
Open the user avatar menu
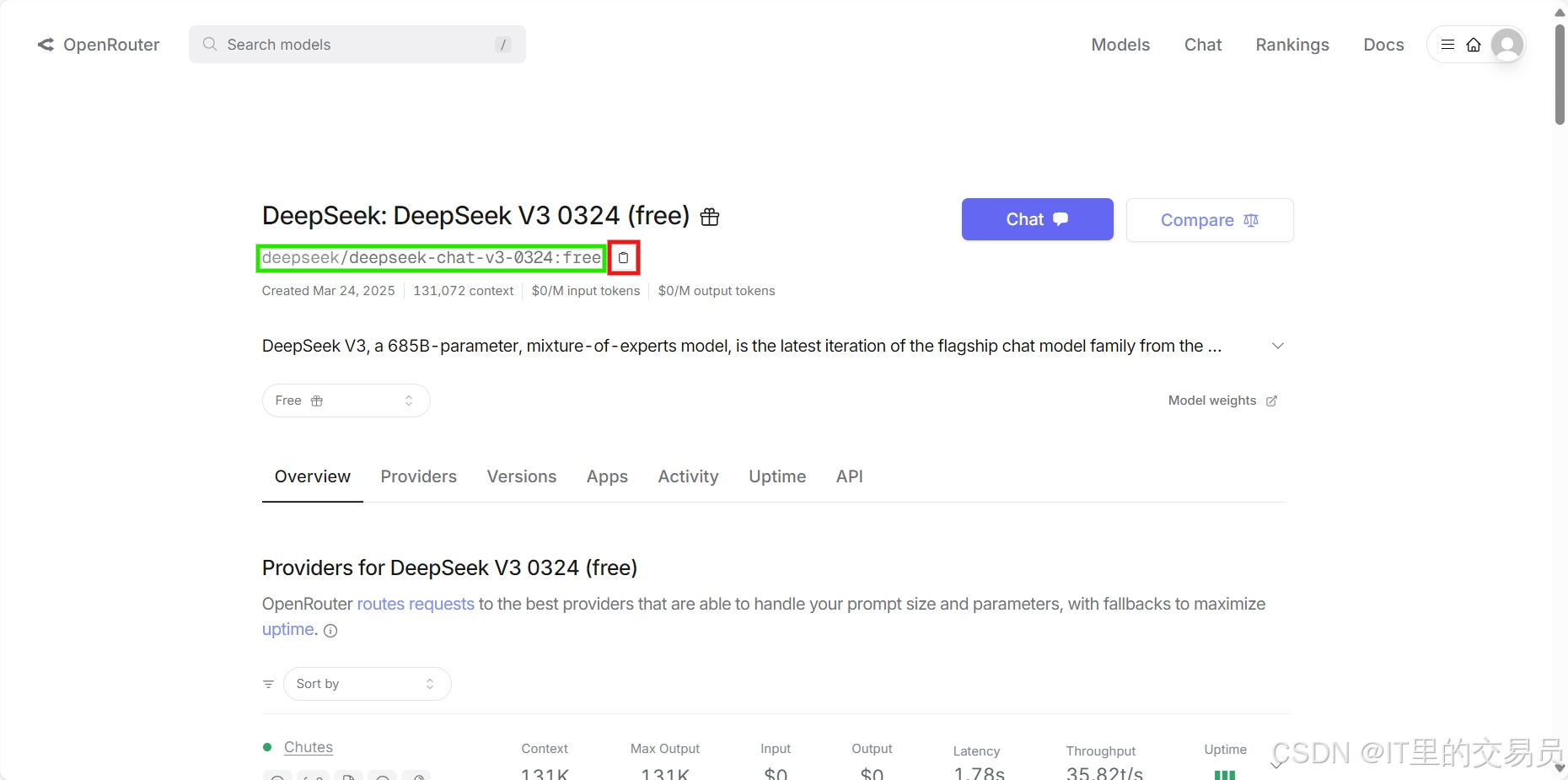[1507, 45]
